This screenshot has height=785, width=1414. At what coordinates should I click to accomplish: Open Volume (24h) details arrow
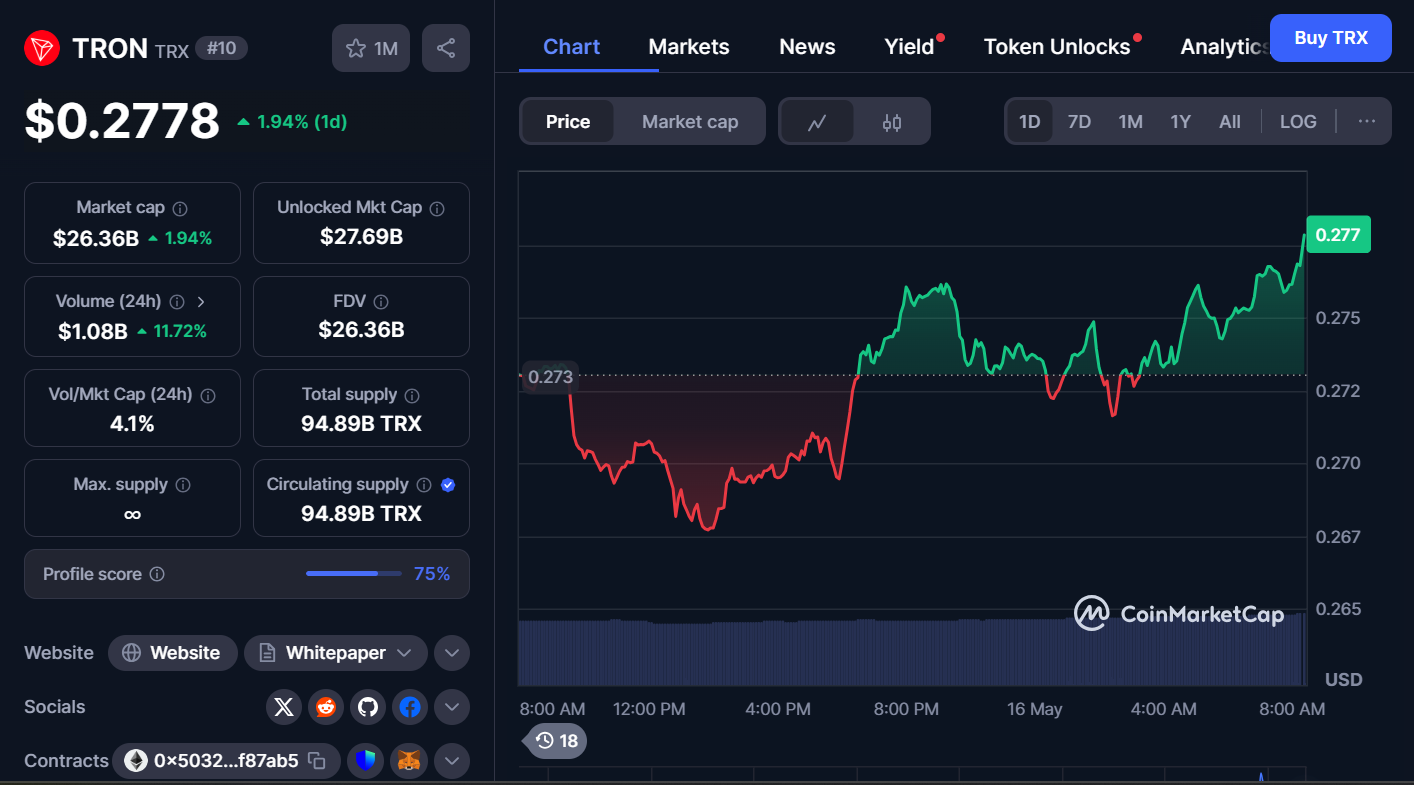(x=201, y=302)
